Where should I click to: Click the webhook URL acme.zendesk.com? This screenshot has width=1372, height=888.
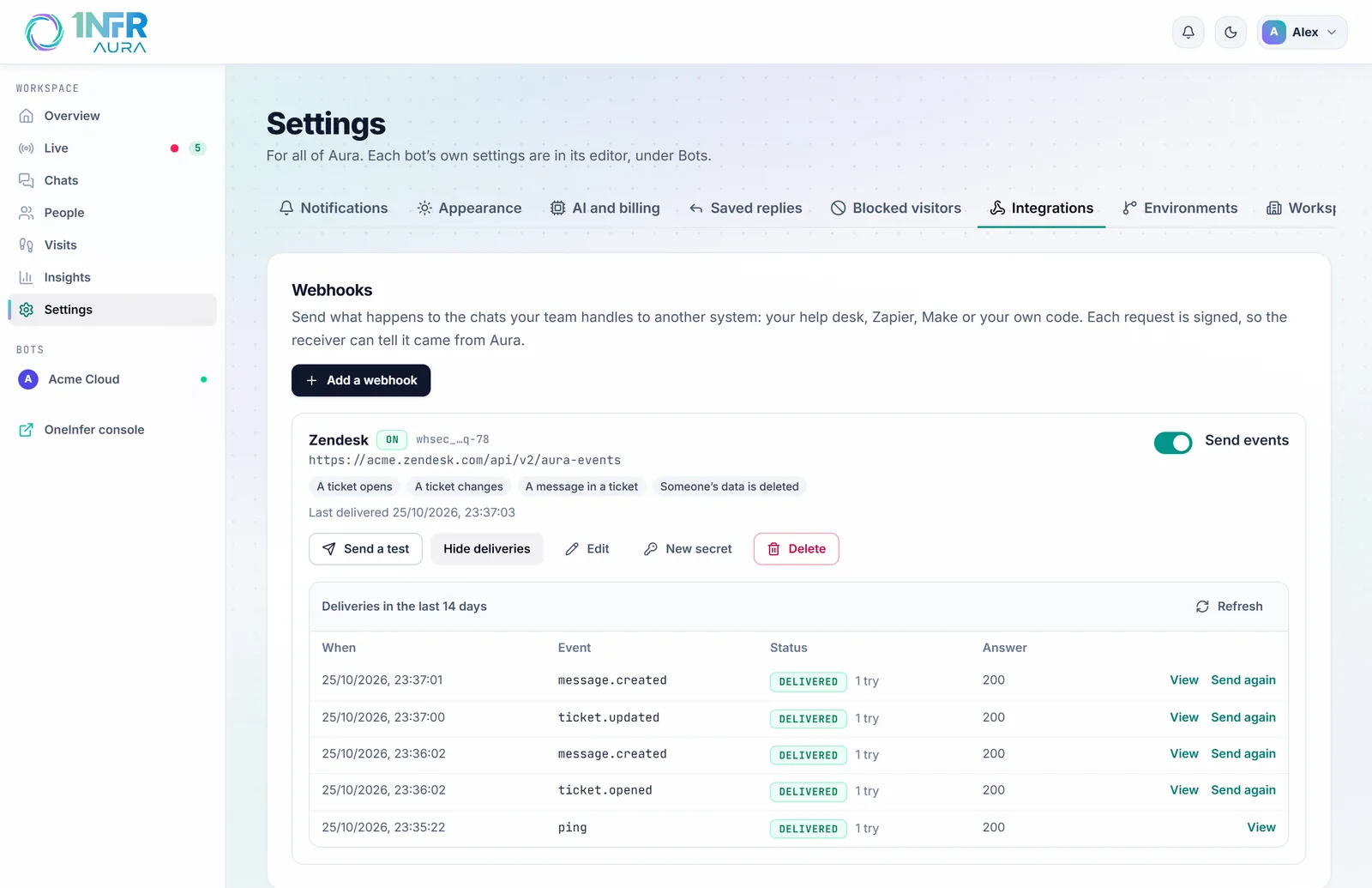pyautogui.click(x=465, y=460)
